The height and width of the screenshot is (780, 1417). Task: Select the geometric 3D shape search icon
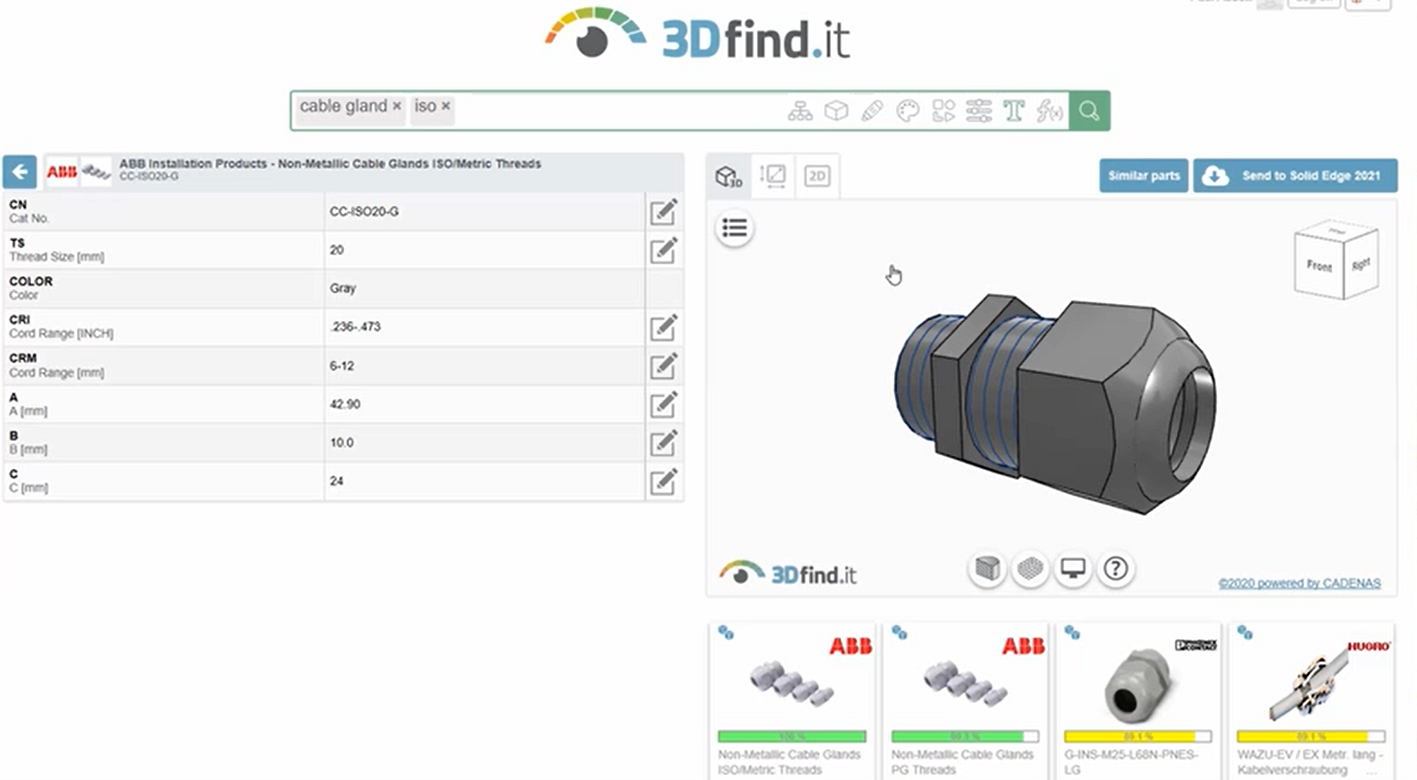pos(836,110)
